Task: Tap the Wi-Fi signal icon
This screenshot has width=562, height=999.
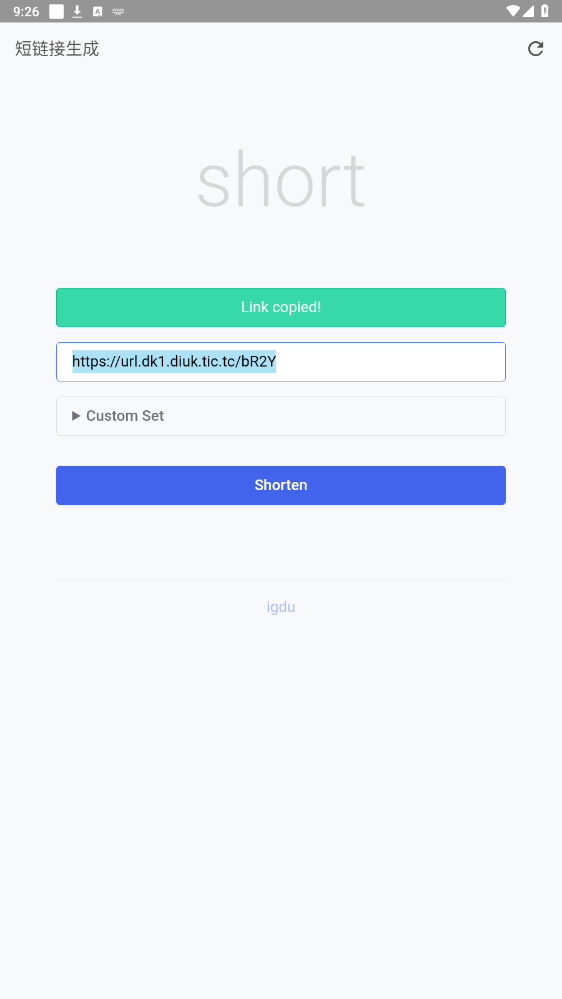Action: point(513,11)
